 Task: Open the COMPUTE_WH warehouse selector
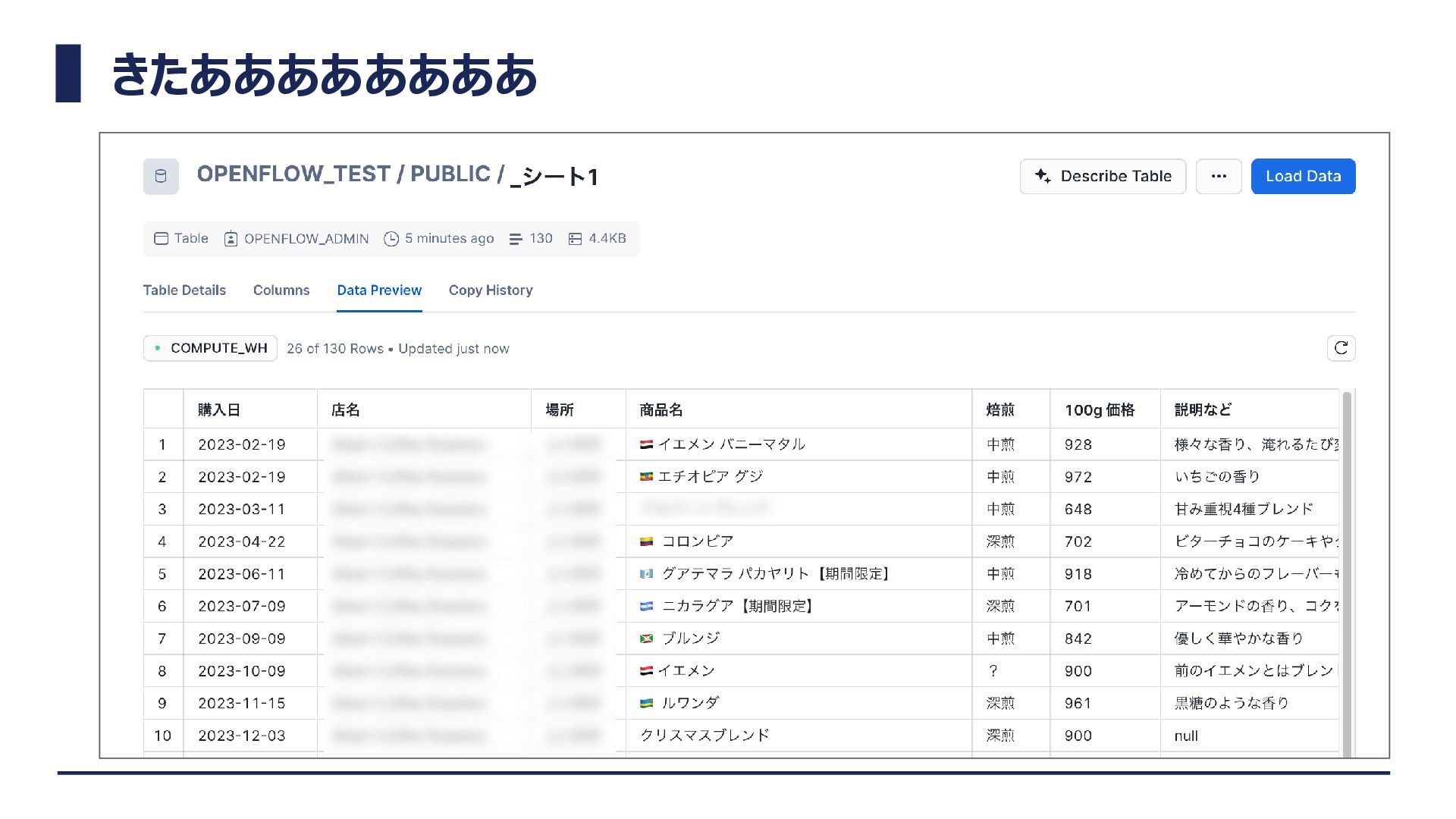point(210,348)
